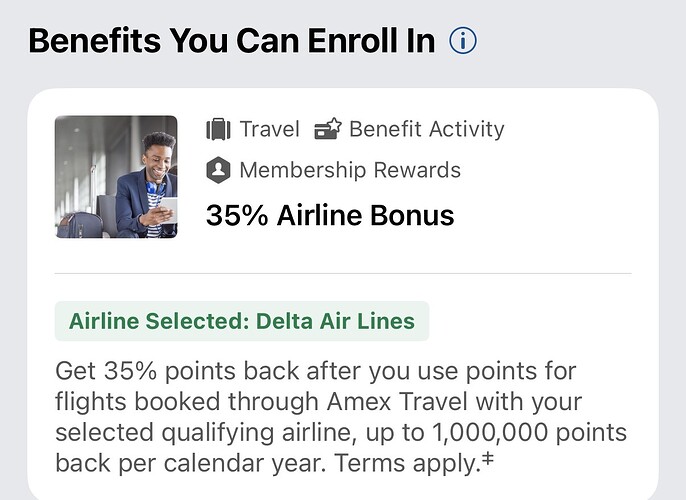
Task: Click the "1,000,000 points" text
Action: tap(548, 434)
